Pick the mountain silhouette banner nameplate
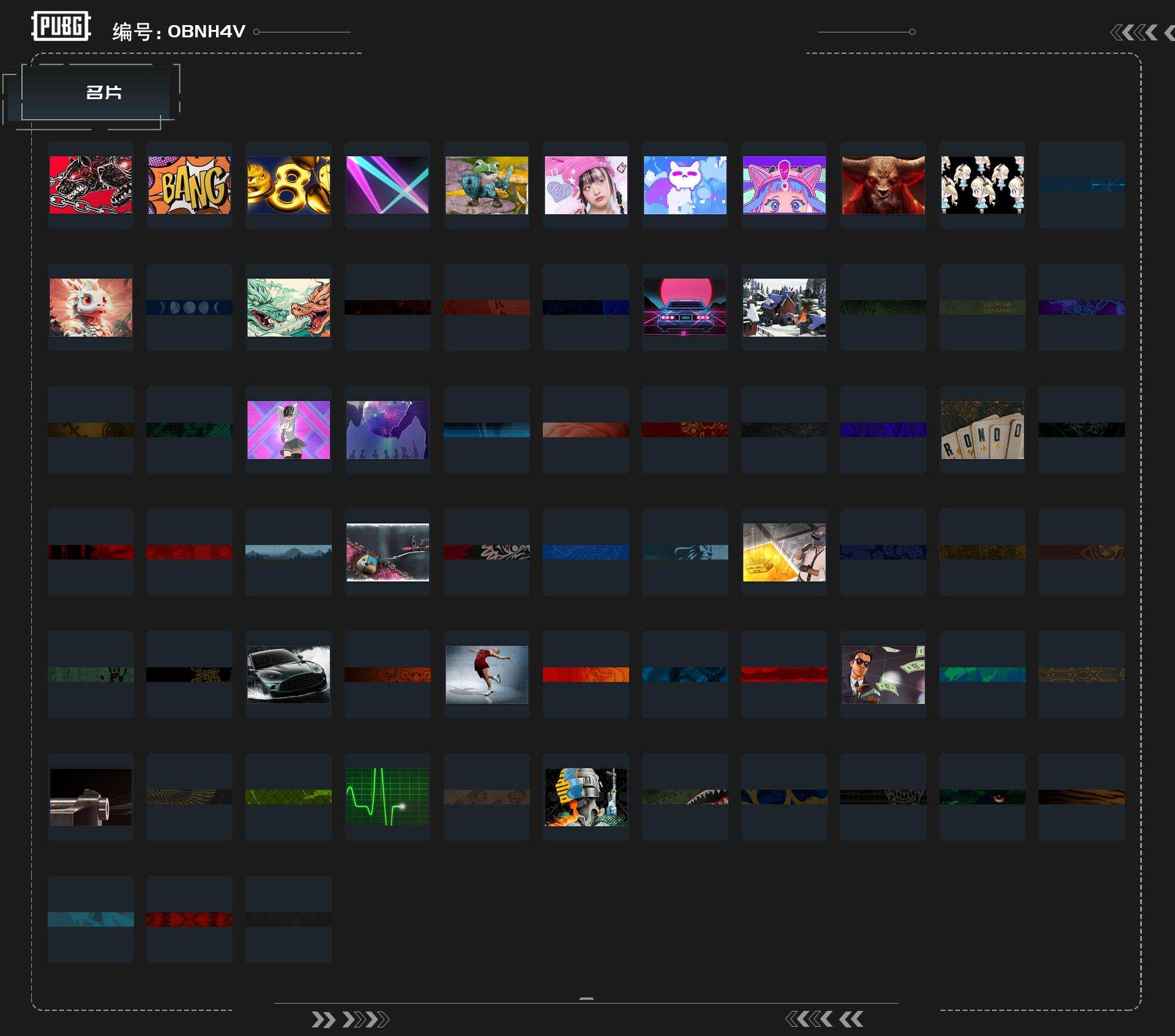This screenshot has height=1036, width=1175. tap(289, 552)
